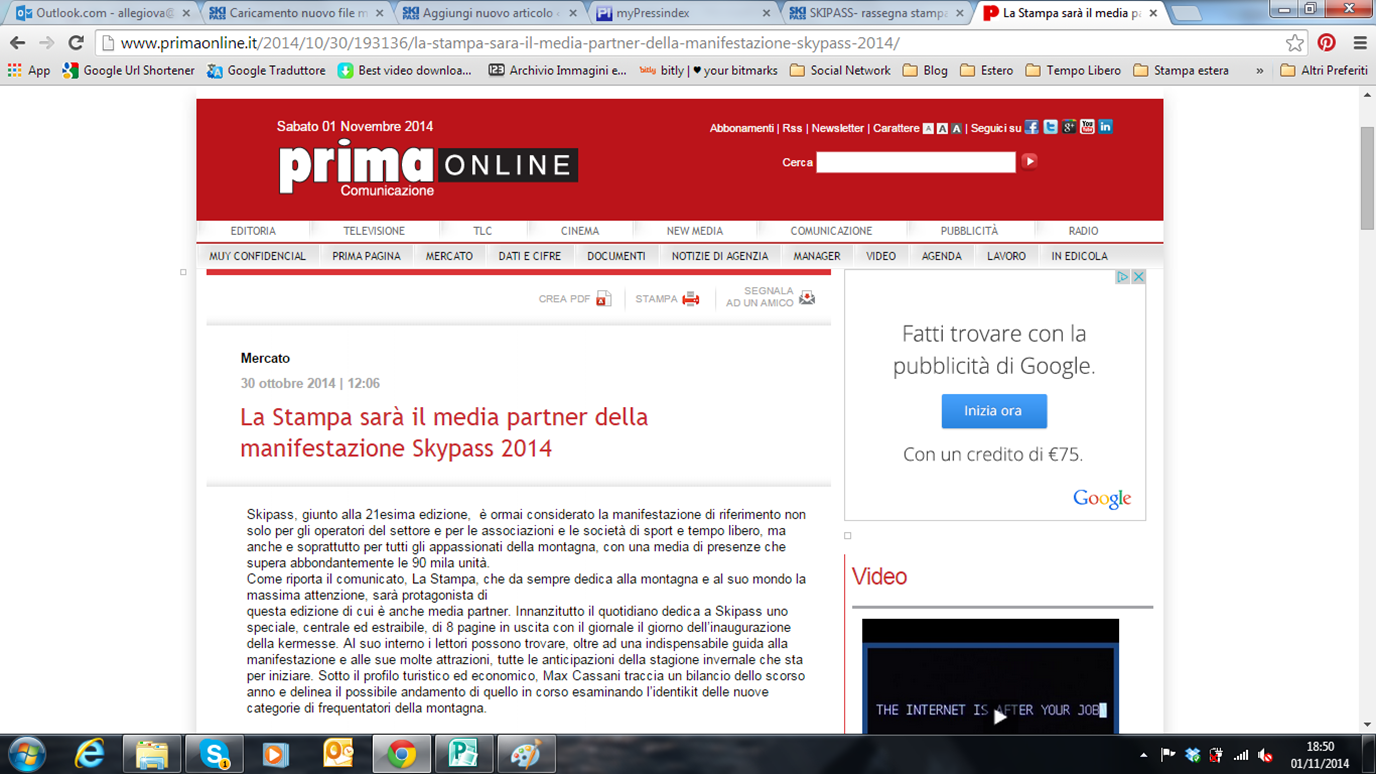This screenshot has height=774, width=1376.
Task: Switch to the Outlook.com tab
Action: pos(103,13)
